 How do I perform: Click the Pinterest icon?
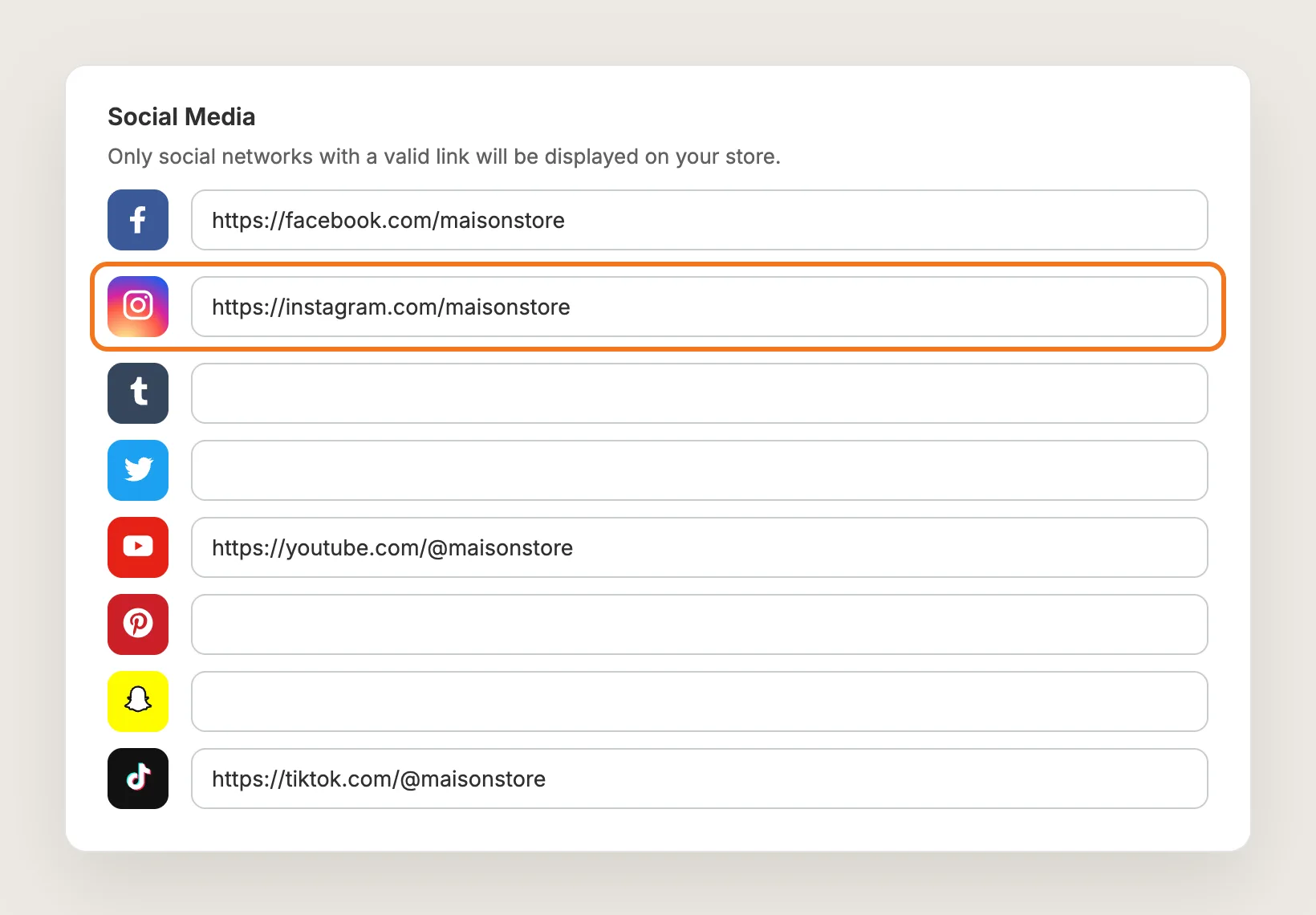click(x=138, y=624)
